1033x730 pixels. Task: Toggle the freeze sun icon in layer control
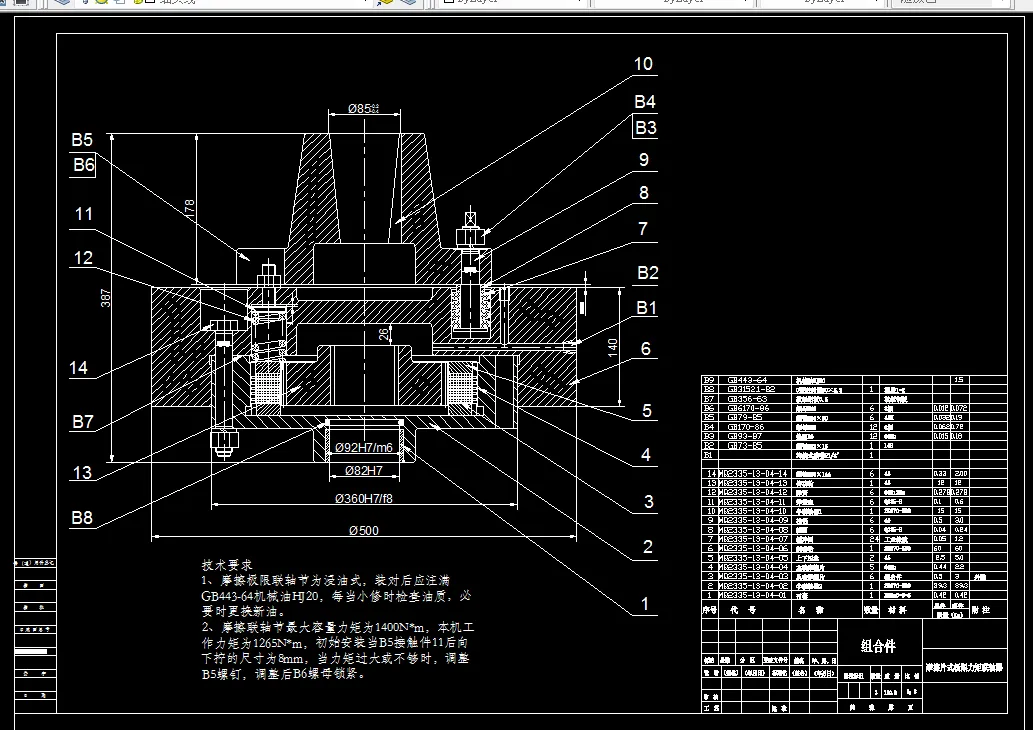click(x=100, y=3)
